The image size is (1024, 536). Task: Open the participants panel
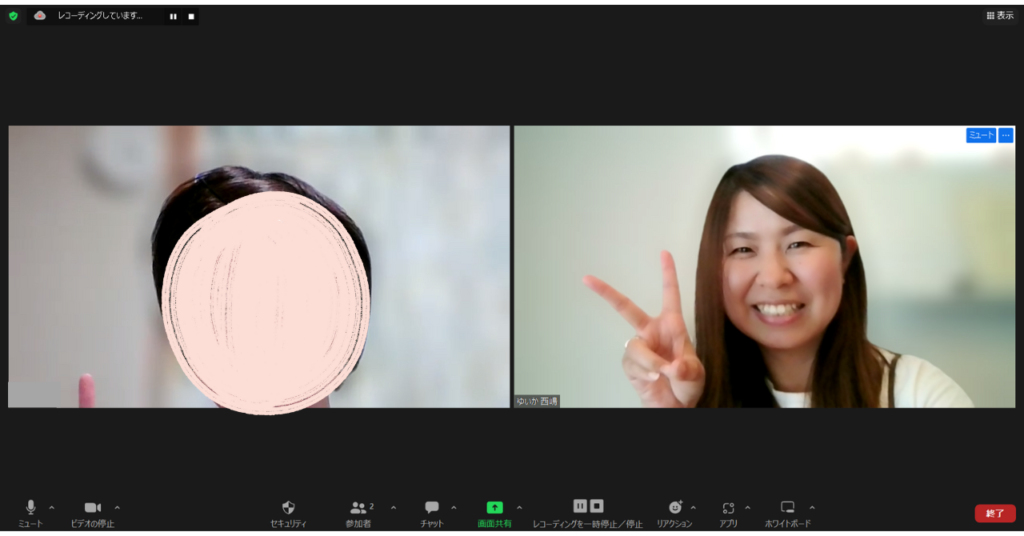[358, 508]
